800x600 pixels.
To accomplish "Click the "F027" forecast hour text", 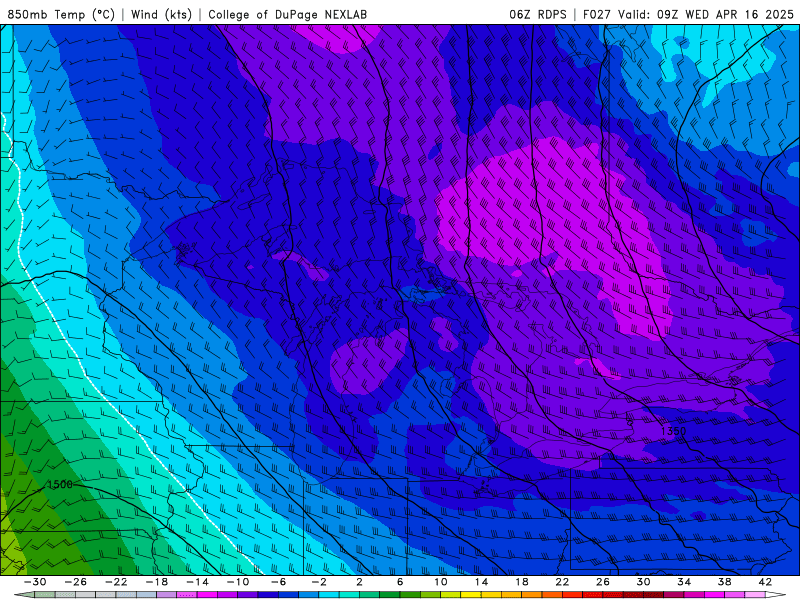I will (597, 14).
